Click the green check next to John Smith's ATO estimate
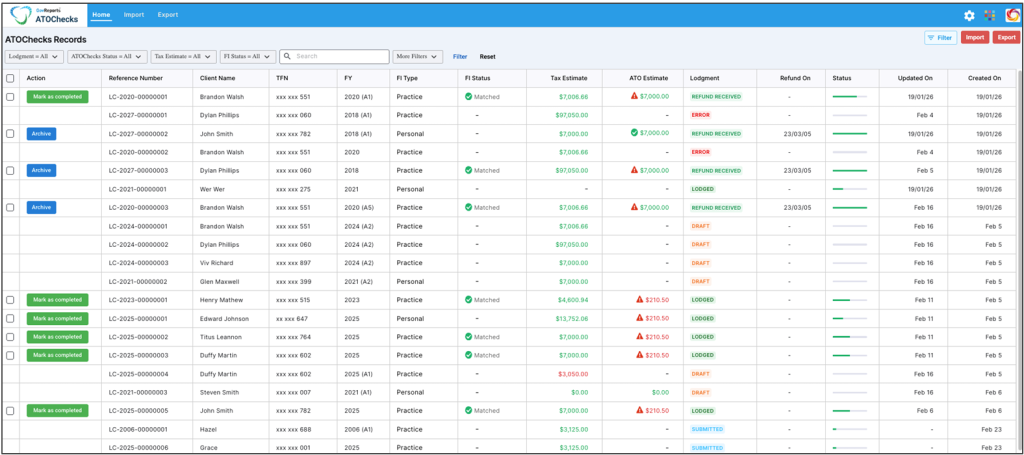1024x455 pixels. pyautogui.click(x=634, y=133)
